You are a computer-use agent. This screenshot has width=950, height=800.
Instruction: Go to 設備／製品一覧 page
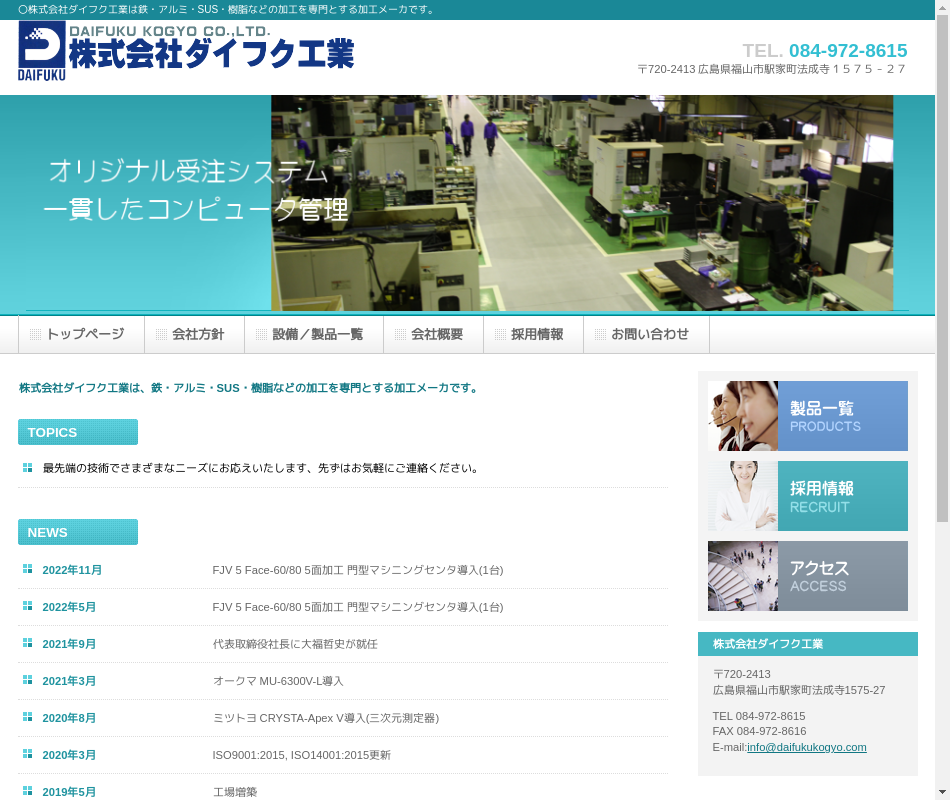pos(317,335)
